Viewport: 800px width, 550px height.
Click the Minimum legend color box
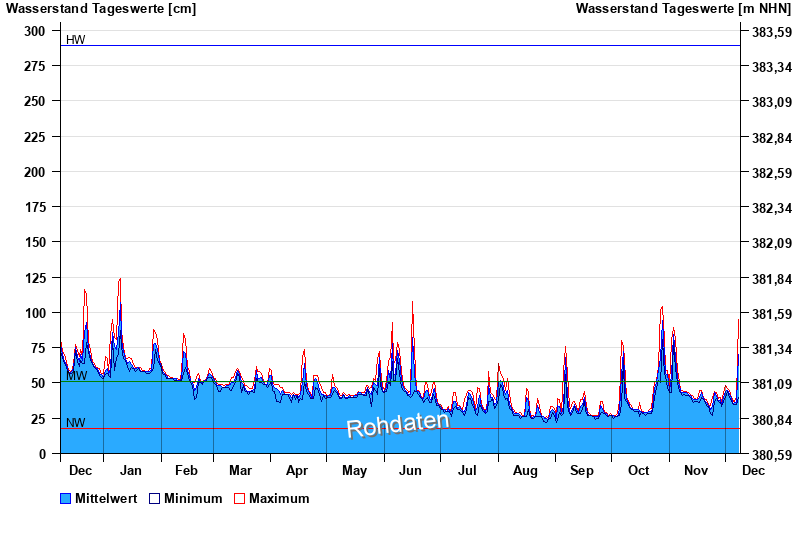tap(155, 498)
